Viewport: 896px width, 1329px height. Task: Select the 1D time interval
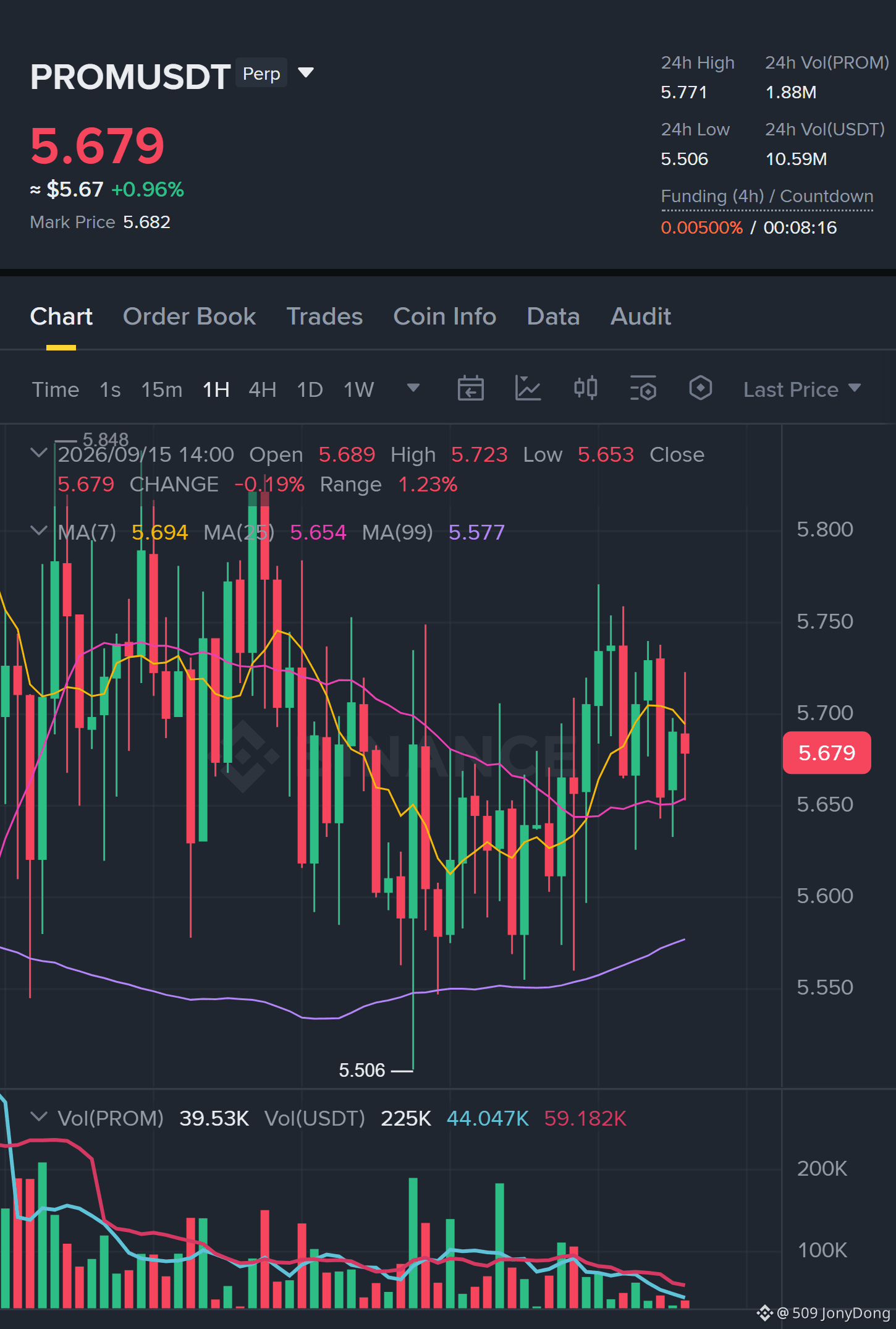click(x=310, y=389)
